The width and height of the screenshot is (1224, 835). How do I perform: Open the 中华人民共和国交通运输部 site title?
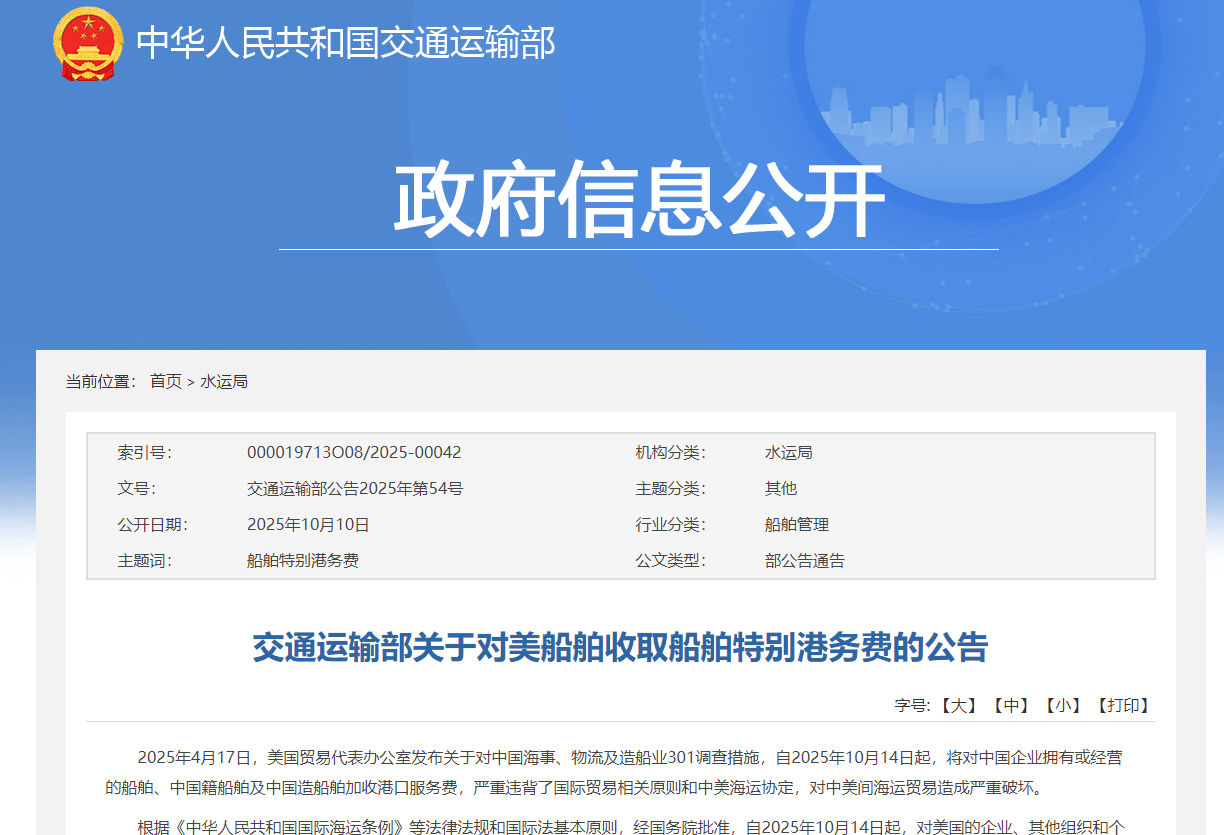pyautogui.click(x=345, y=43)
